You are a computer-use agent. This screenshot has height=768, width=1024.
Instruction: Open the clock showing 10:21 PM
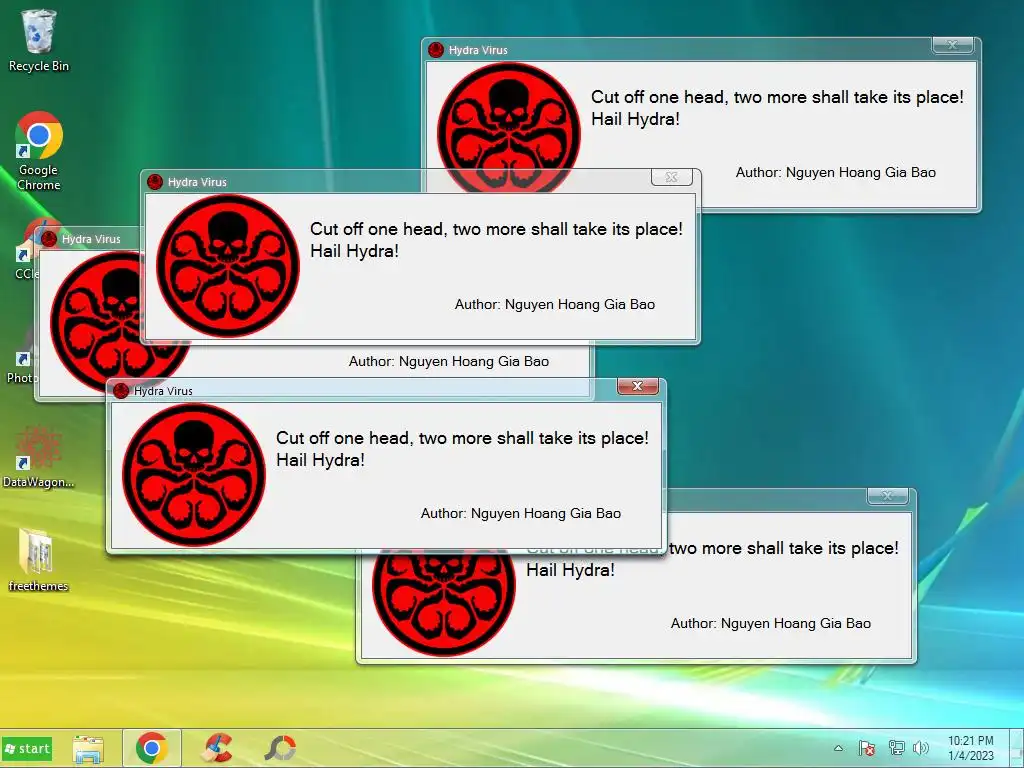pos(971,748)
